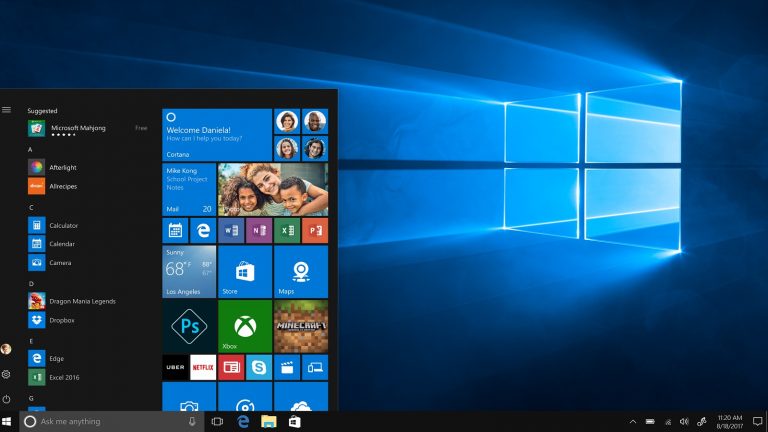Image resolution: width=768 pixels, height=432 pixels.
Task: Jump to apps via letter C header
Action: 32,207
